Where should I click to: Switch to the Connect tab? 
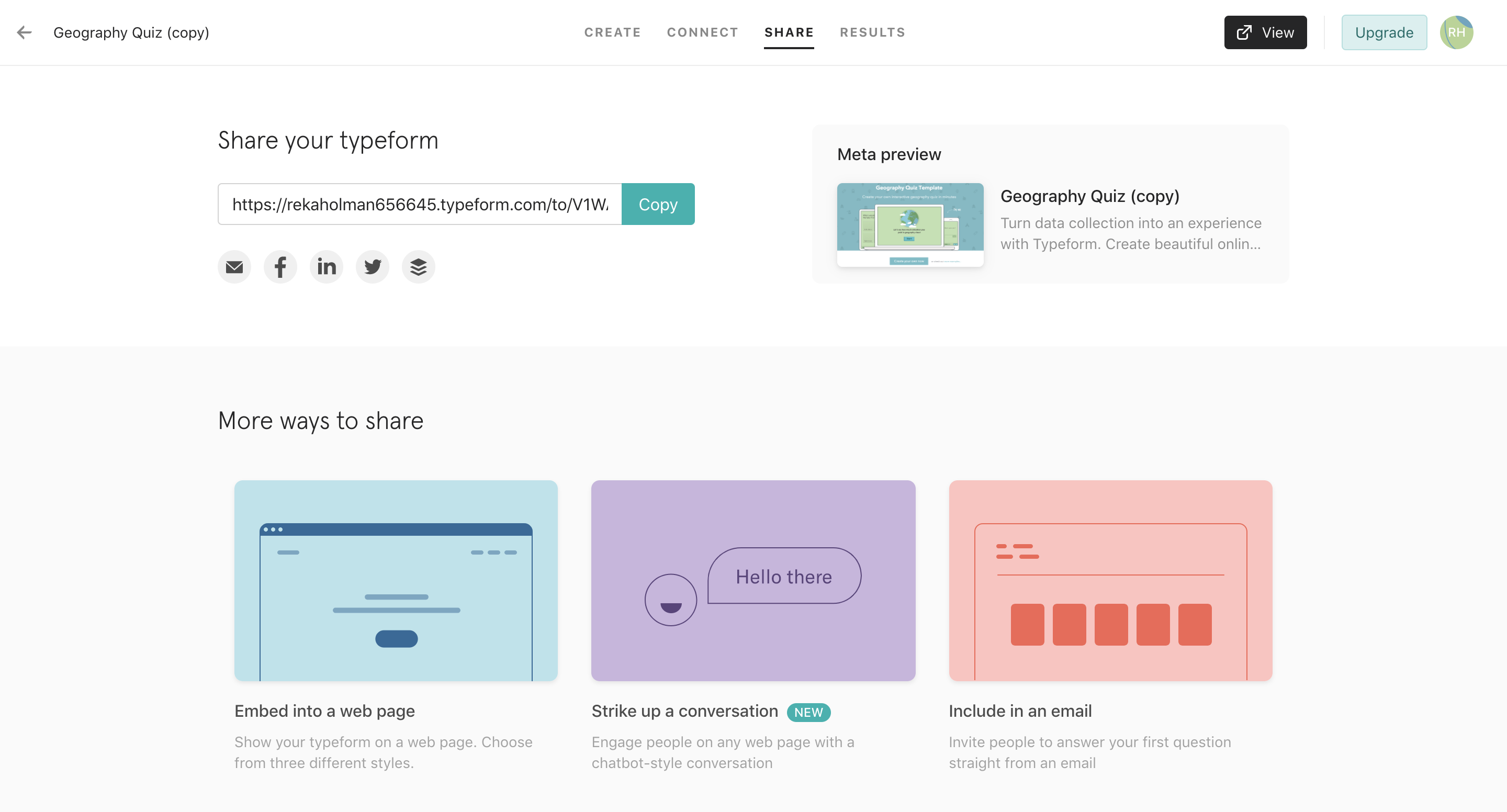click(x=702, y=32)
